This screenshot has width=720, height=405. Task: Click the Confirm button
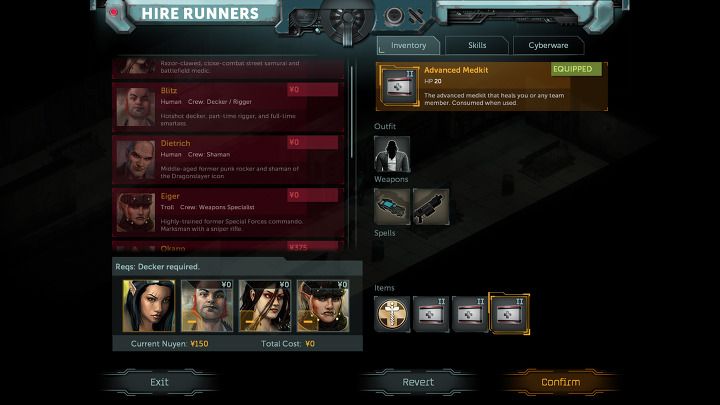[560, 382]
